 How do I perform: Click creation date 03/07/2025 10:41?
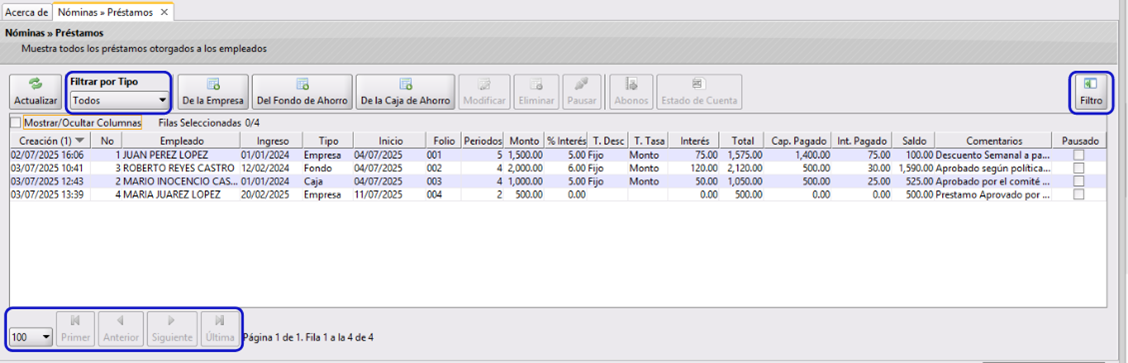tap(50, 167)
